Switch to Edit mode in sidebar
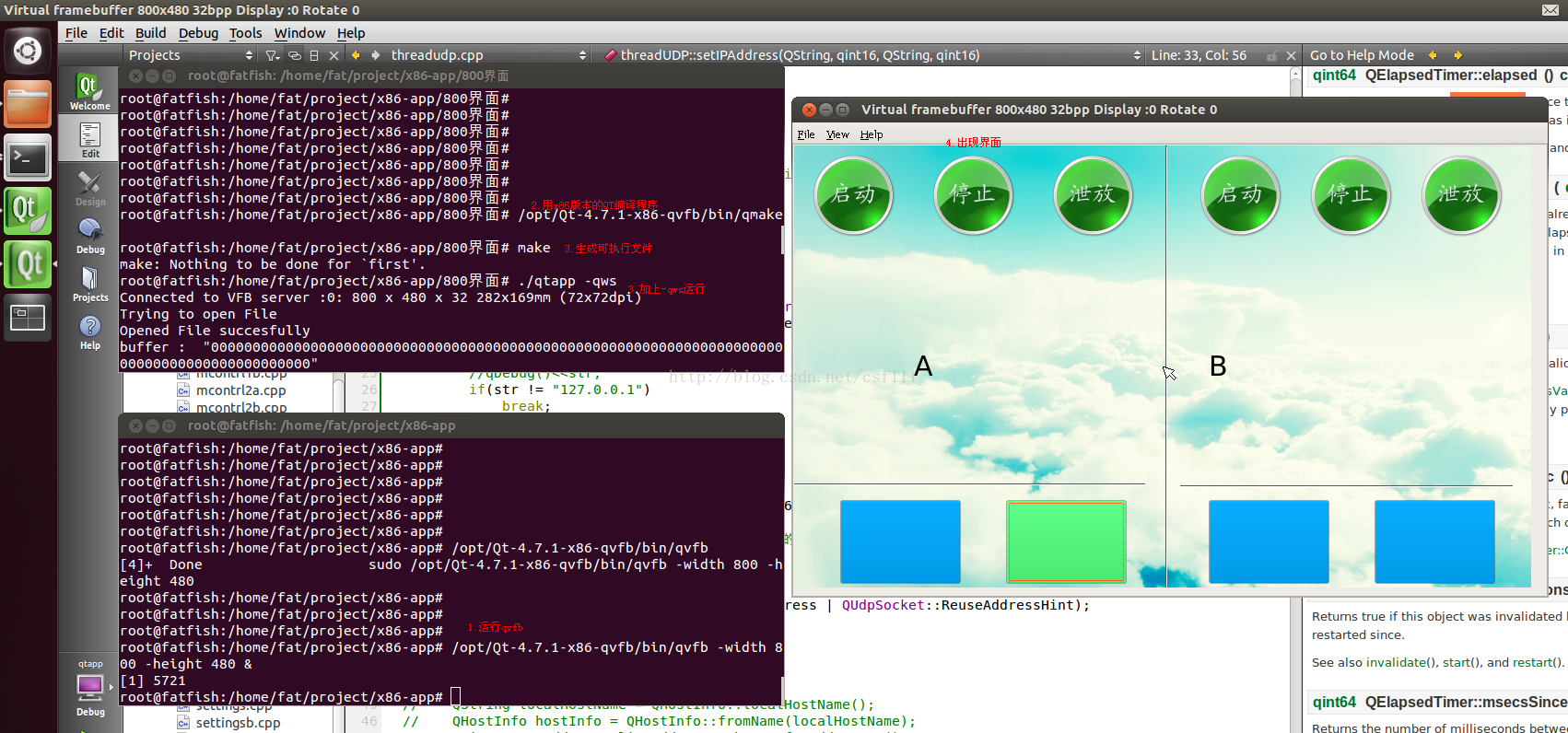The image size is (1568, 733). tap(89, 139)
